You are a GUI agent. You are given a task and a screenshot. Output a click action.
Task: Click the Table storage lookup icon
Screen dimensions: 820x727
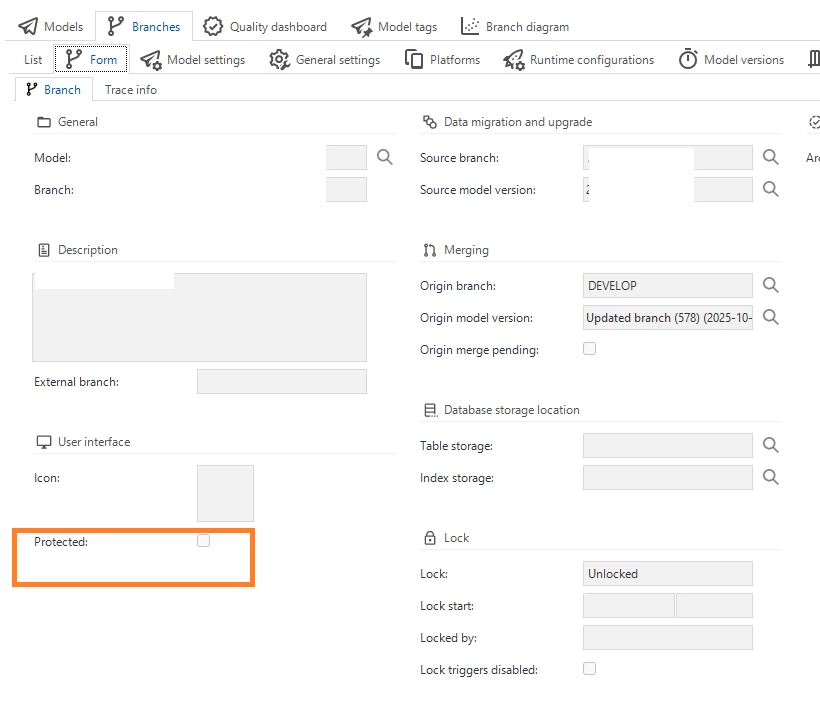pyautogui.click(x=770, y=445)
